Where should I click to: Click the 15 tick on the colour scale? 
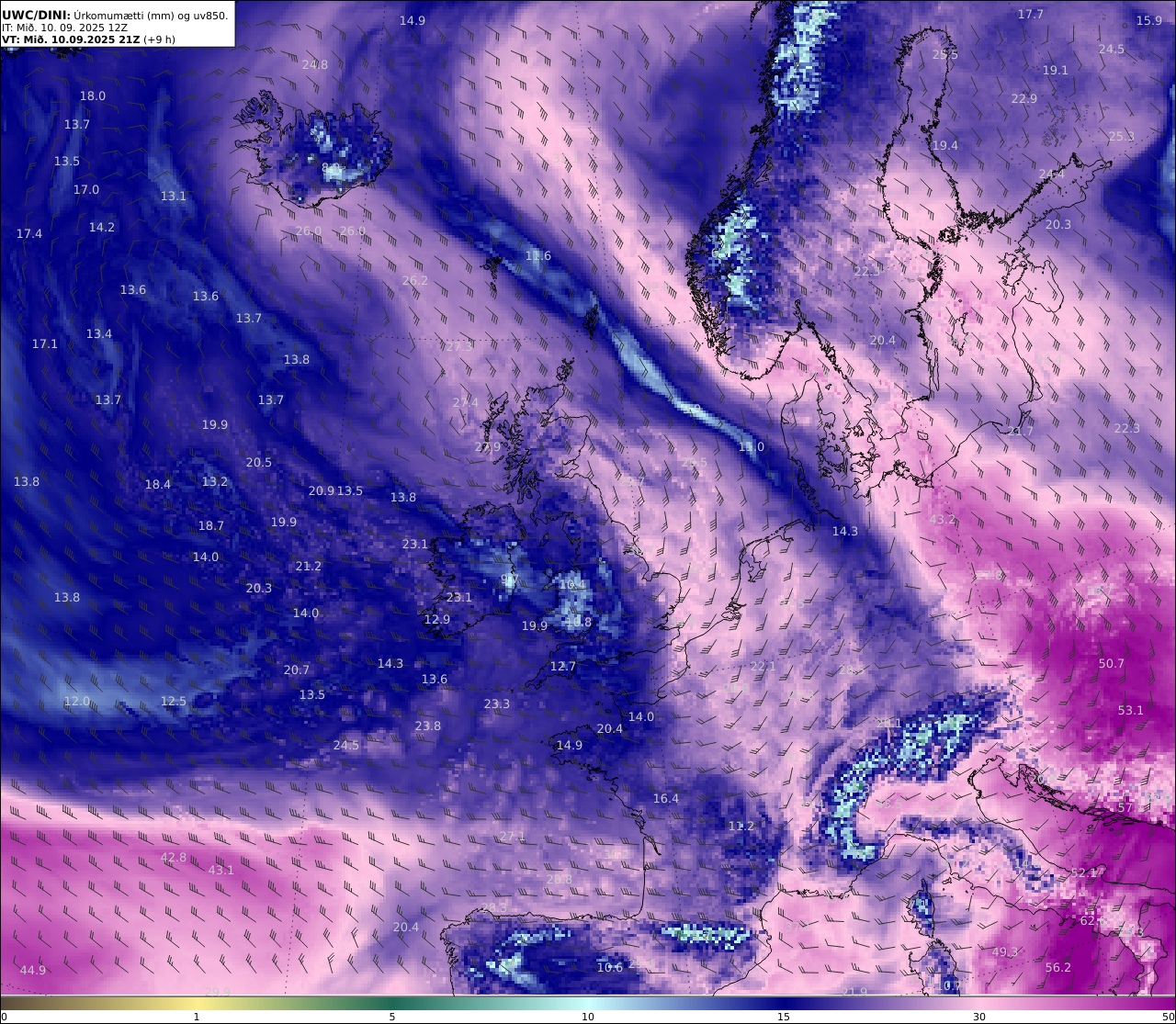(784, 1017)
